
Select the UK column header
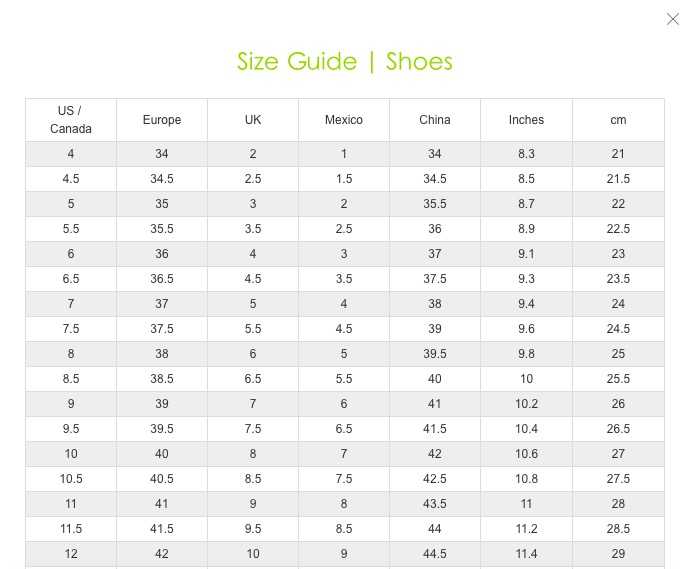[253, 120]
